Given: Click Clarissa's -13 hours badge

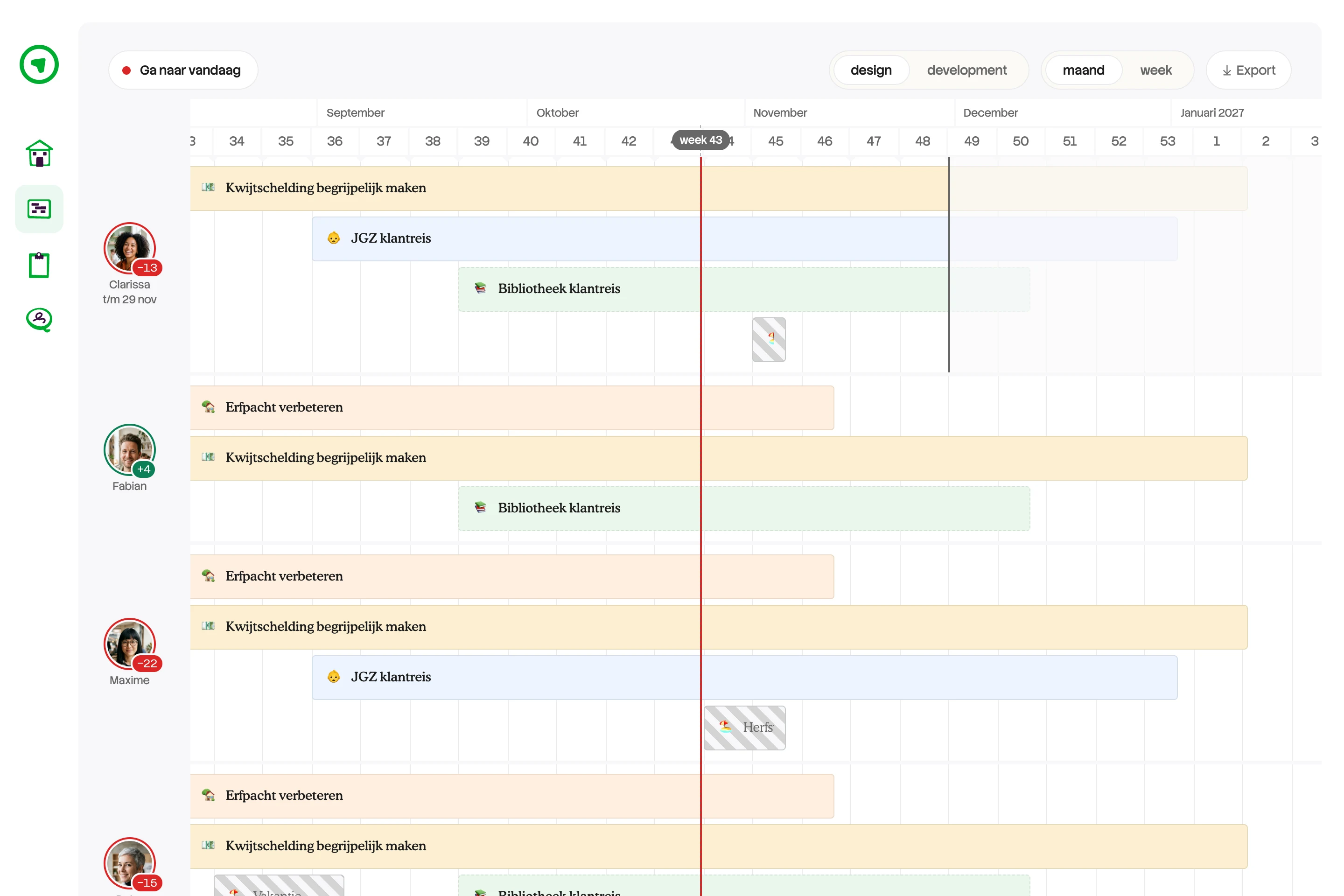Looking at the screenshot, I should [x=147, y=267].
